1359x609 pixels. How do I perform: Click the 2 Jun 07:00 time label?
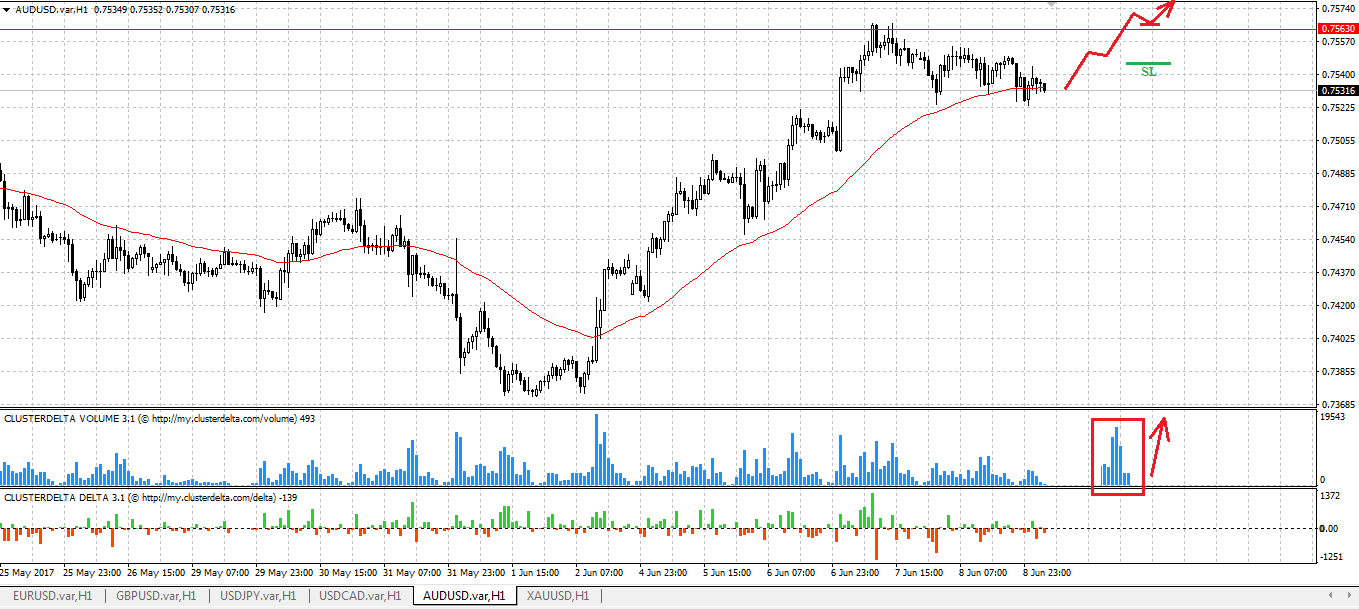point(599,574)
